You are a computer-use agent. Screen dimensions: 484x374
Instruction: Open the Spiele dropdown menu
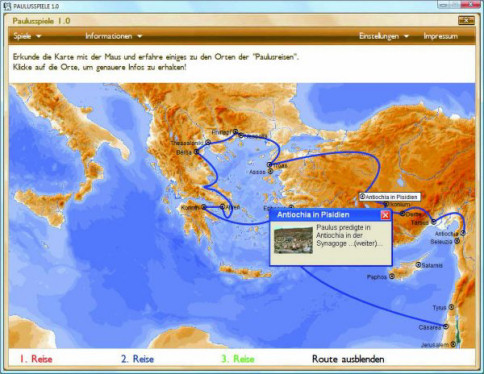(x=27, y=36)
